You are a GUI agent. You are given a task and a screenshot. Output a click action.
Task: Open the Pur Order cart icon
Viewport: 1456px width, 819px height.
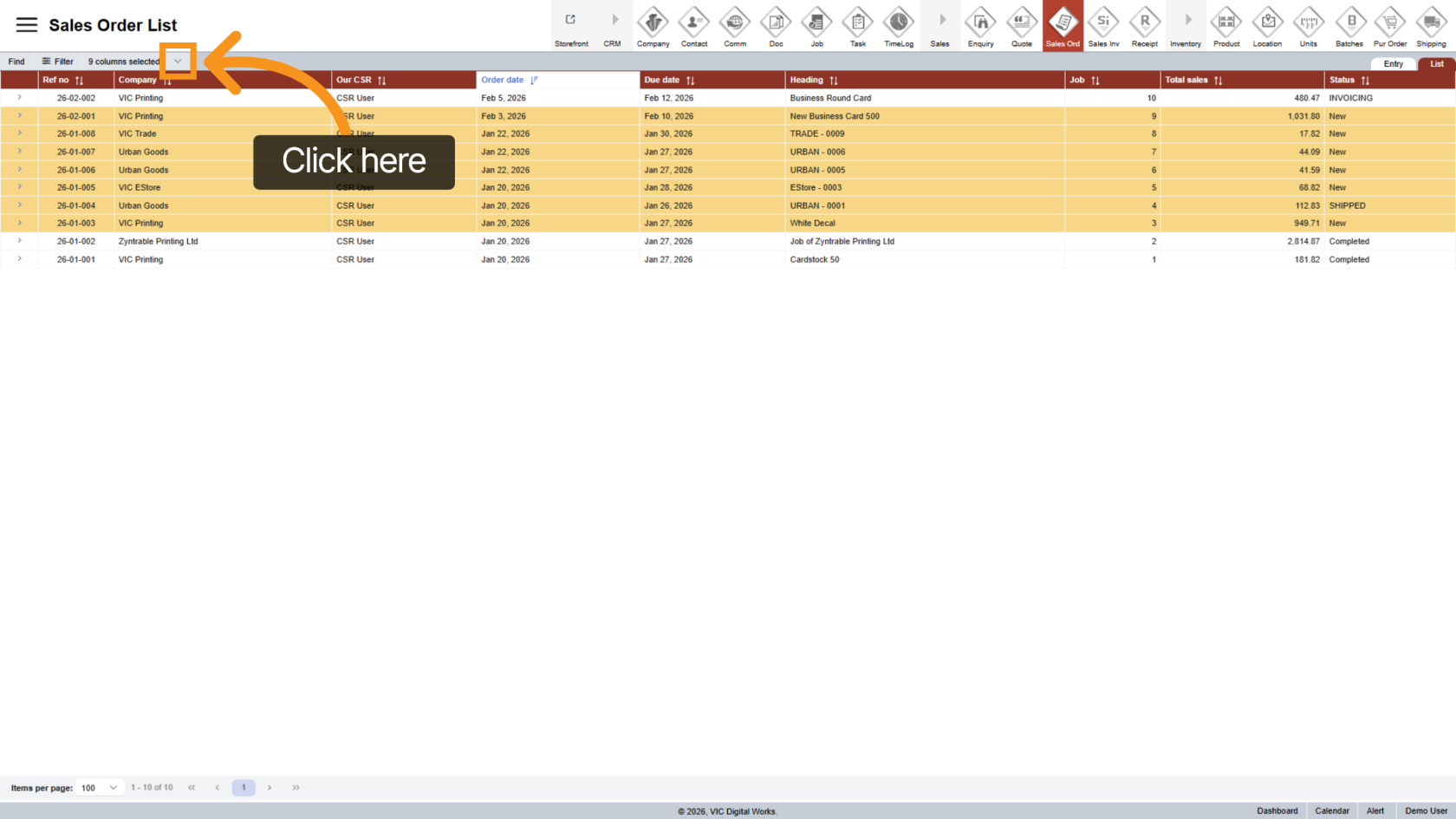point(1390,26)
